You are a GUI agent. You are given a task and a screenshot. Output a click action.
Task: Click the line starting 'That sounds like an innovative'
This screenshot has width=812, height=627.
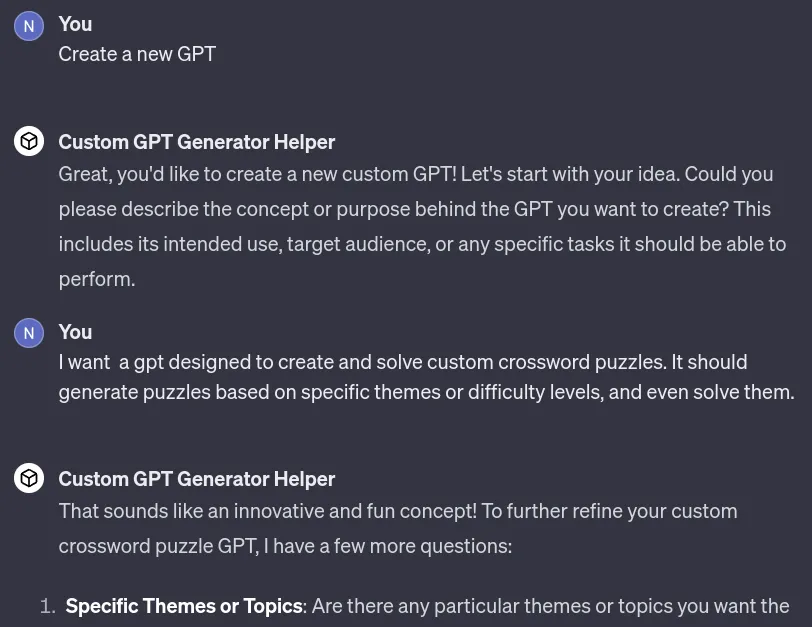[x=397, y=511]
